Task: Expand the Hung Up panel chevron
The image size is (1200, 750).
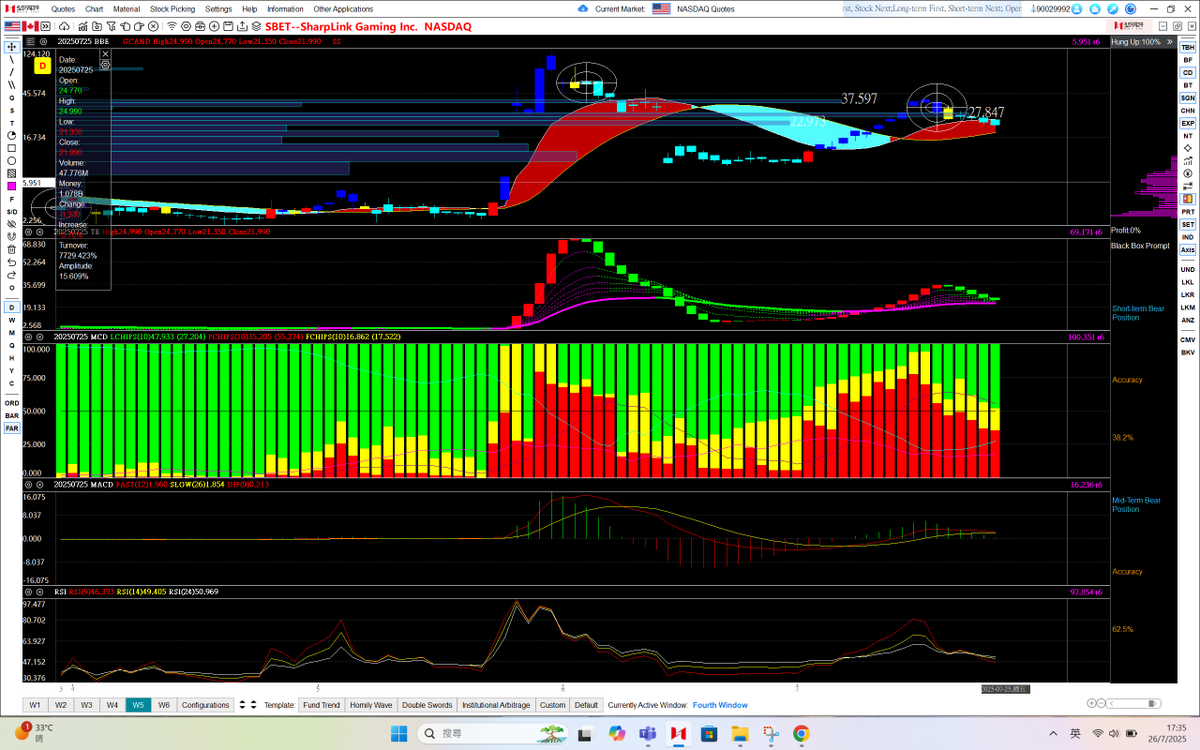Action: [1169, 42]
